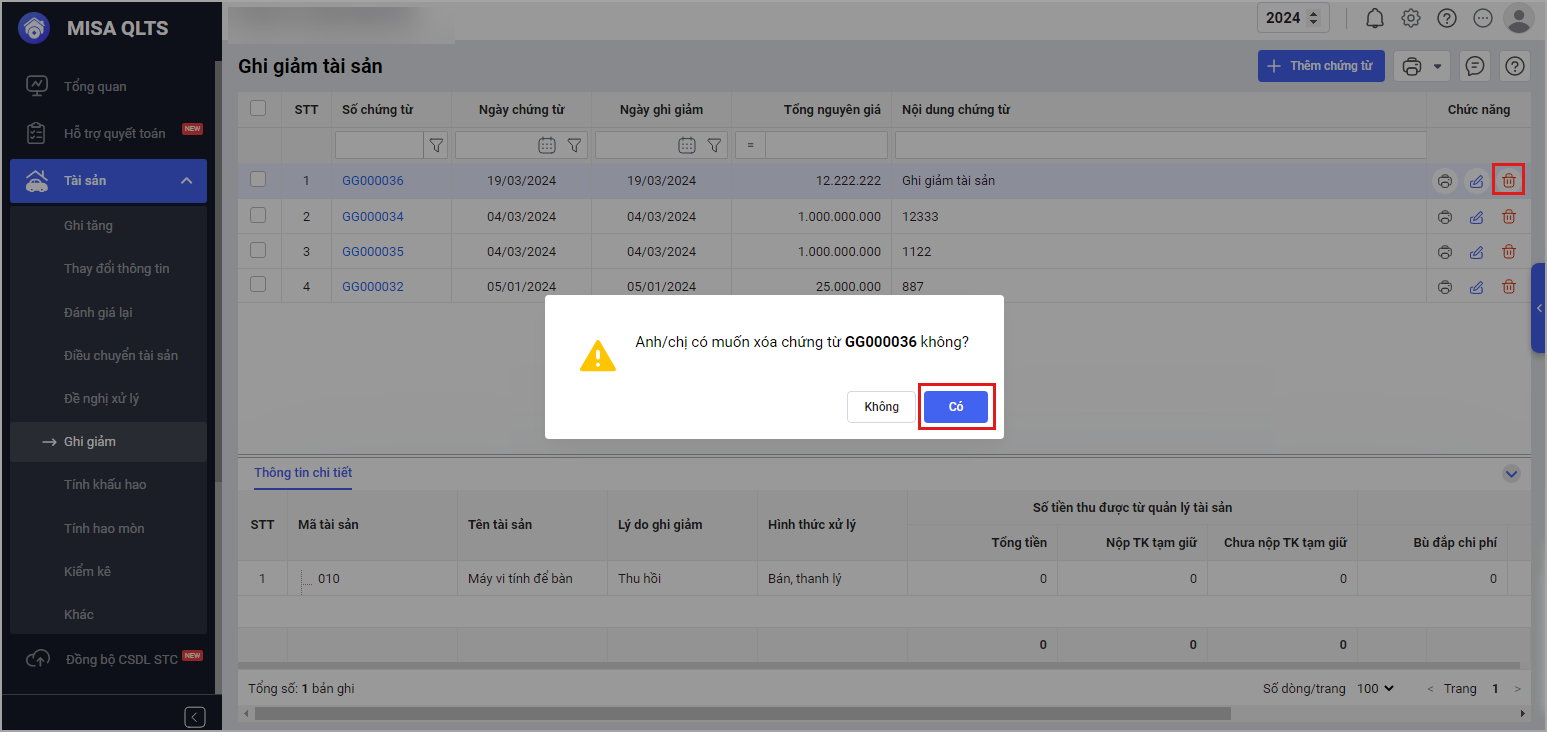This screenshot has width=1547, height=732.
Task: Check the box for row GG000036
Action: (258, 179)
